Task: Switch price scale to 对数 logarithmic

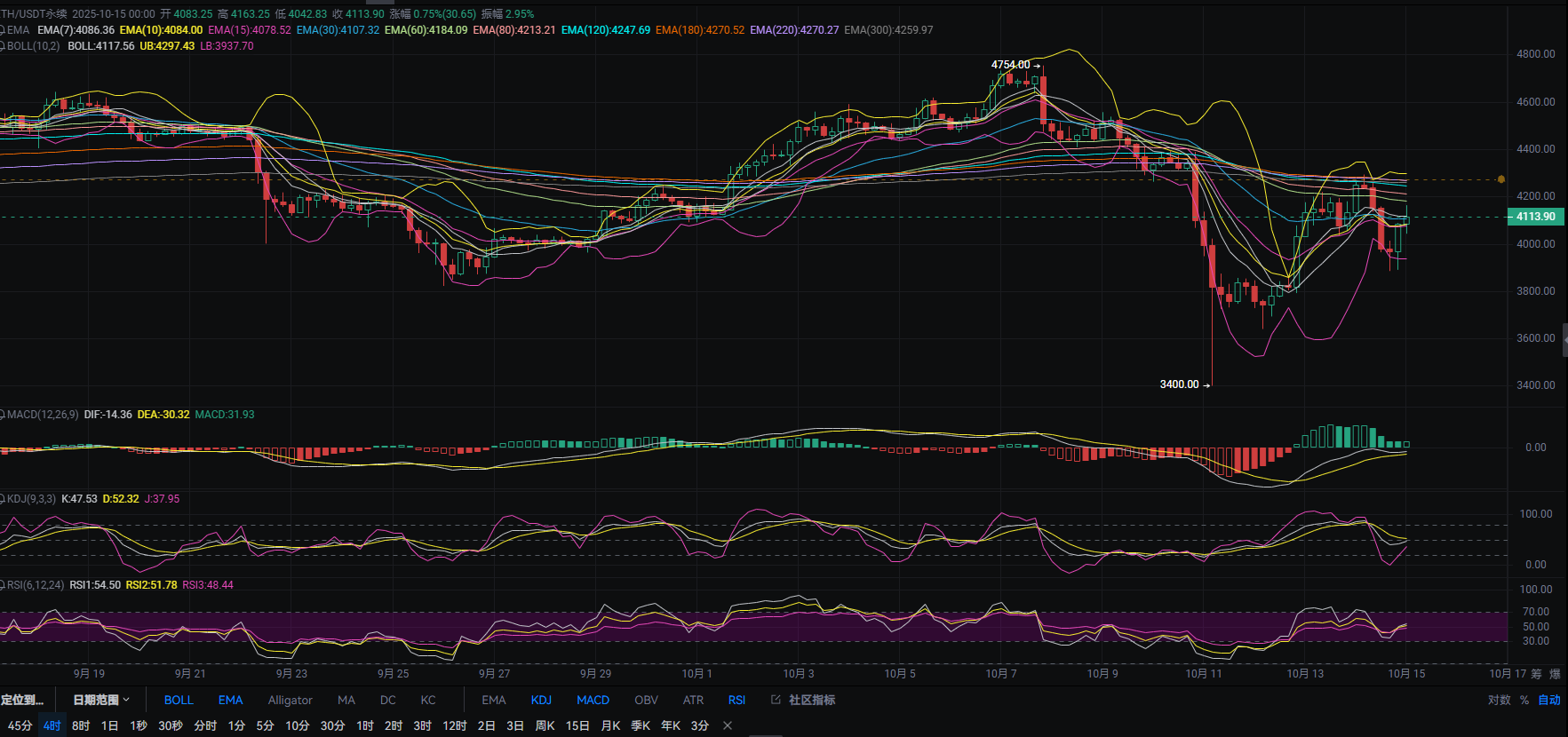Action: [x=1499, y=700]
